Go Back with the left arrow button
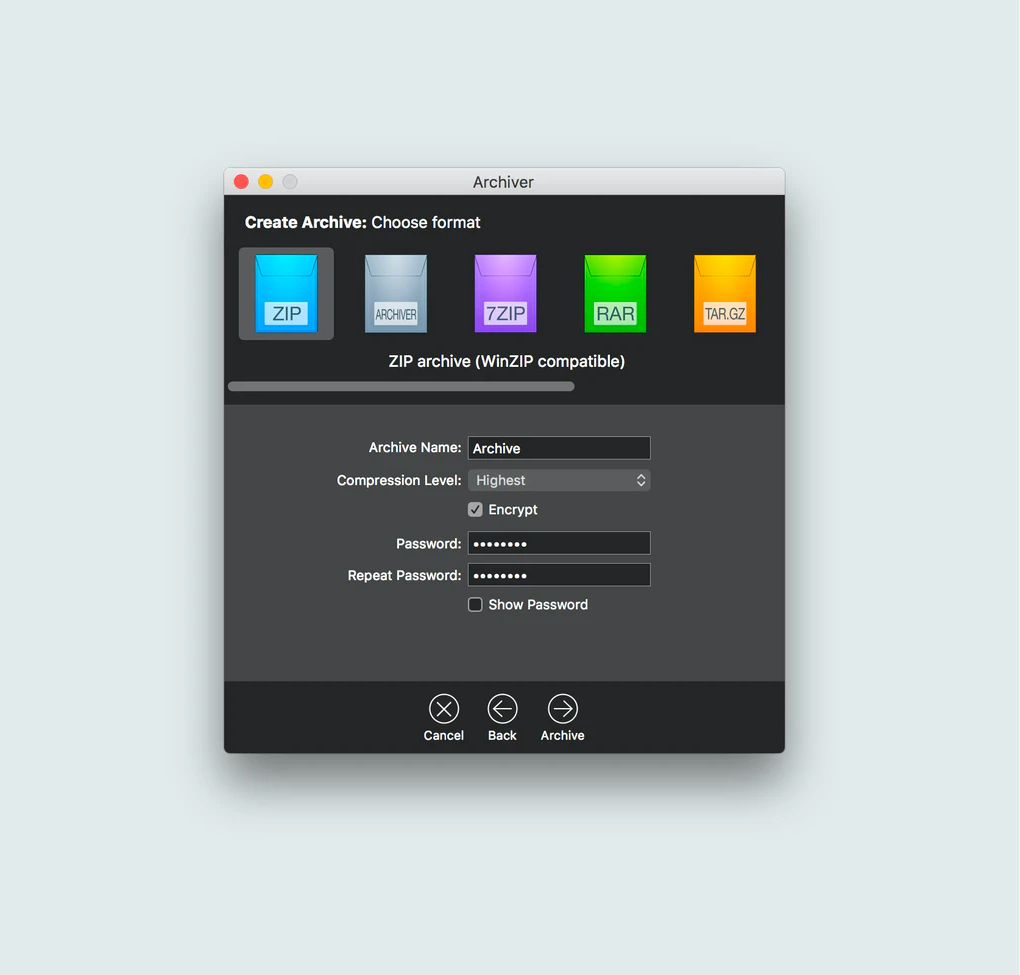 pyautogui.click(x=502, y=709)
